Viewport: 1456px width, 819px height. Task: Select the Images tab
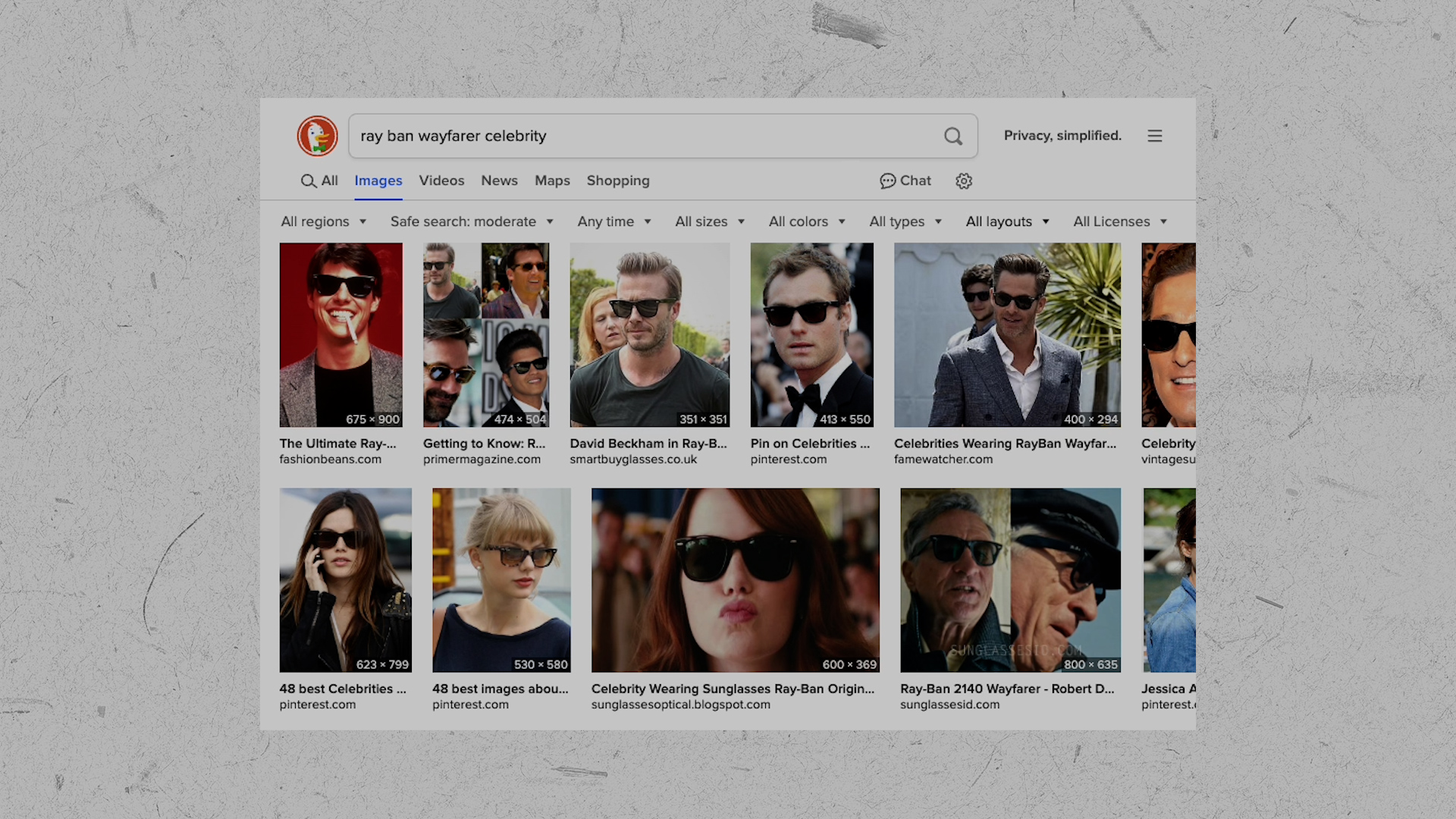tap(378, 180)
